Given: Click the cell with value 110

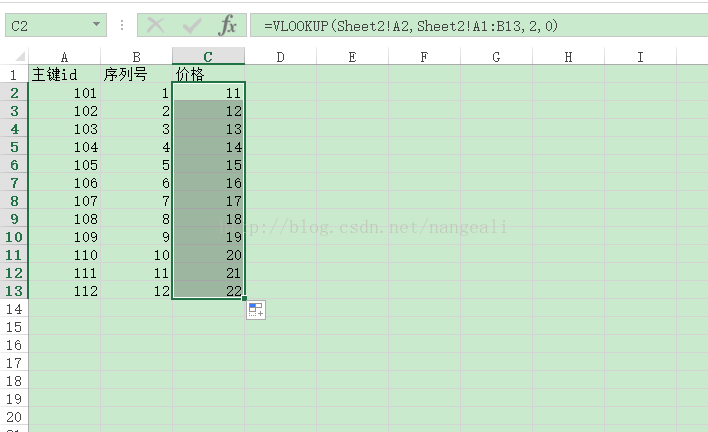Looking at the screenshot, I should [x=65, y=255].
